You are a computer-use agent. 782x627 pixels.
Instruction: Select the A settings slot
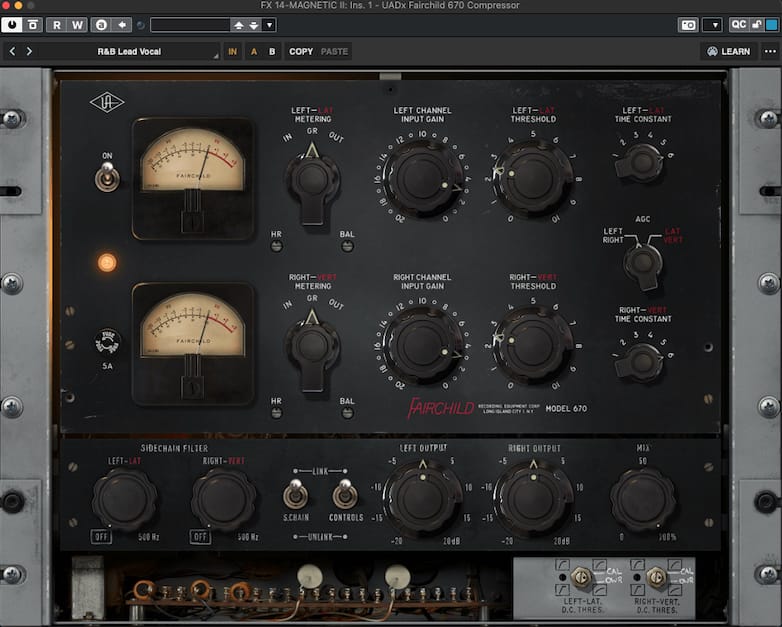click(254, 51)
